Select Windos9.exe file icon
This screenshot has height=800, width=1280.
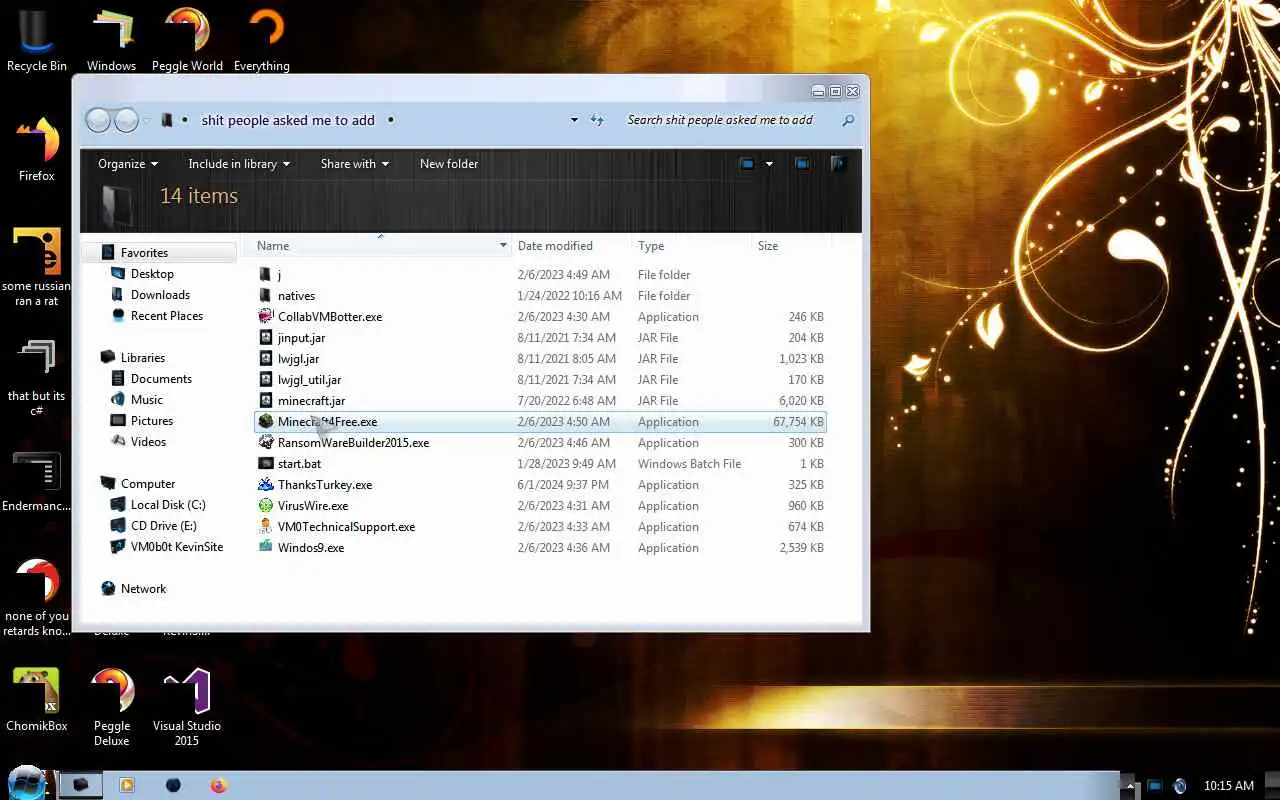pos(265,547)
